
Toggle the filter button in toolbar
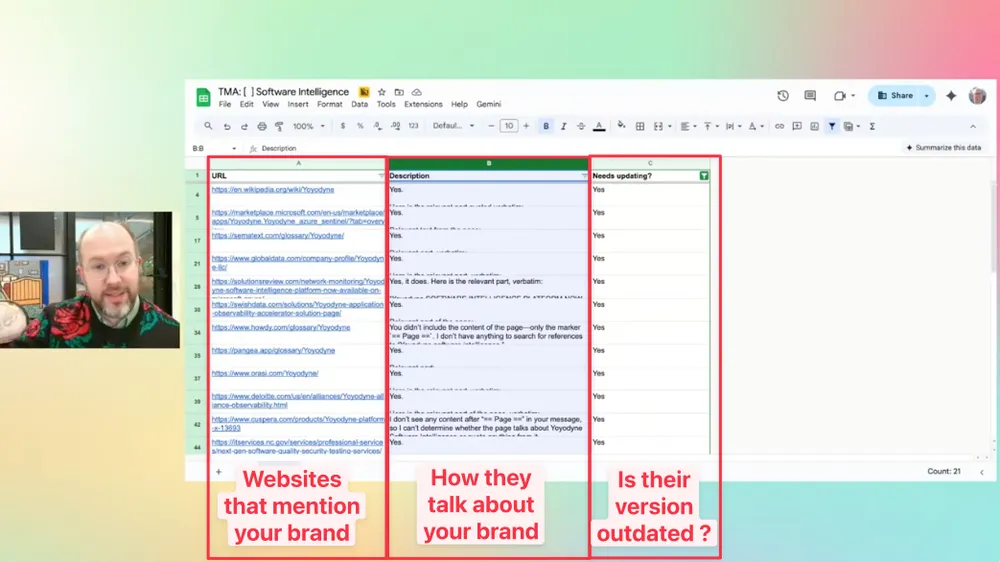pos(831,126)
